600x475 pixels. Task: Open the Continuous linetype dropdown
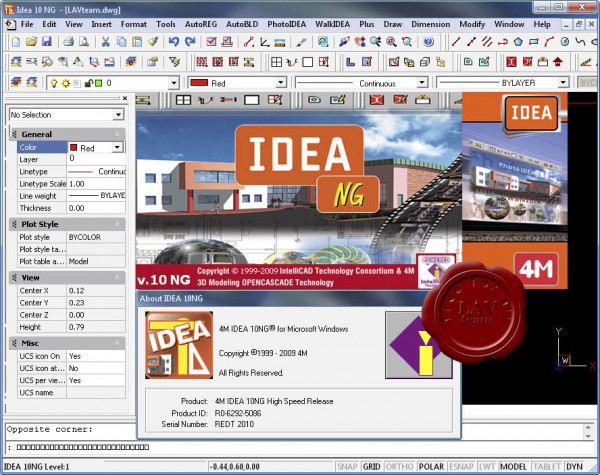point(422,83)
